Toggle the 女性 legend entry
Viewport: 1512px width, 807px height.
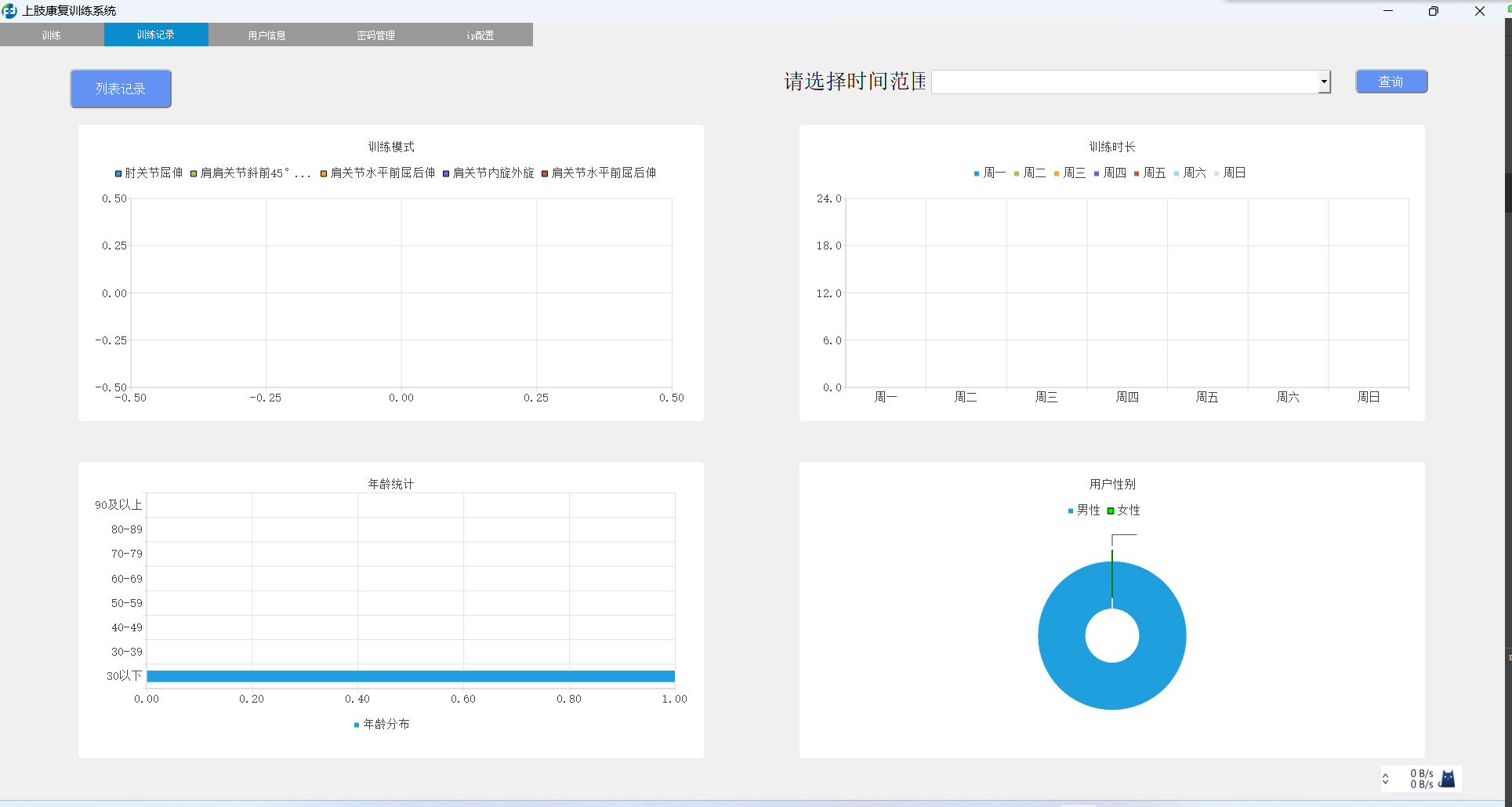tap(1124, 511)
